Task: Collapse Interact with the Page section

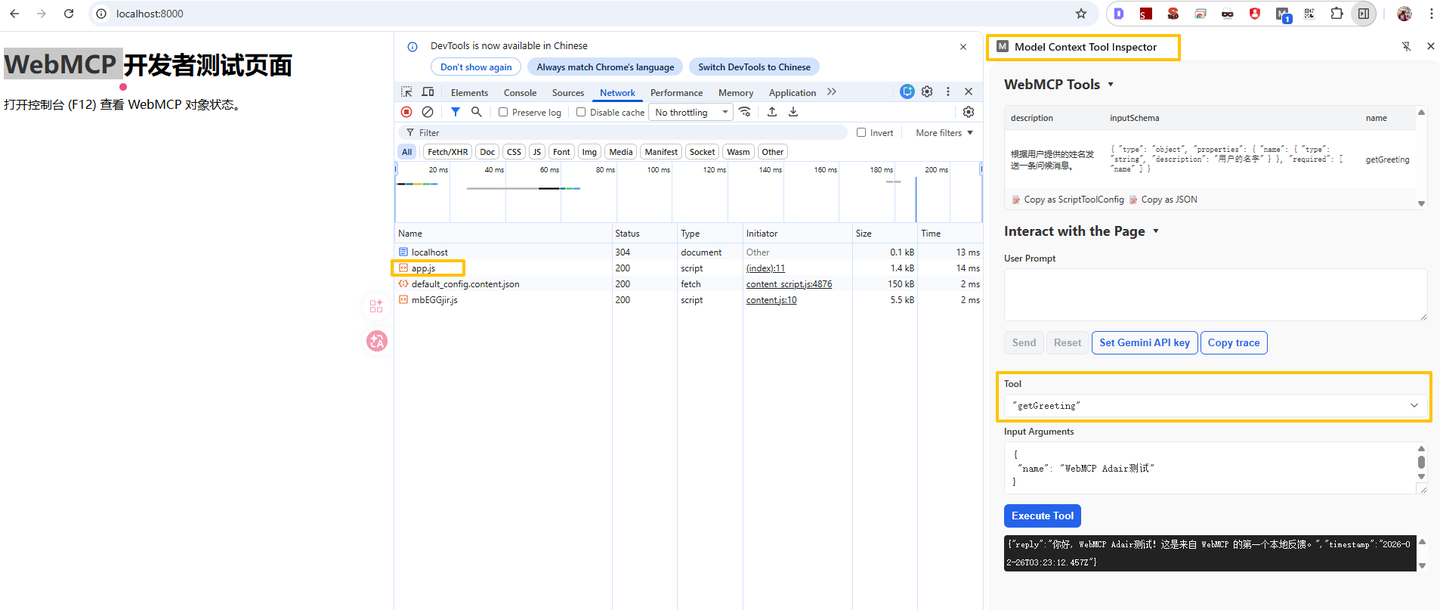Action: pyautogui.click(x=1082, y=231)
